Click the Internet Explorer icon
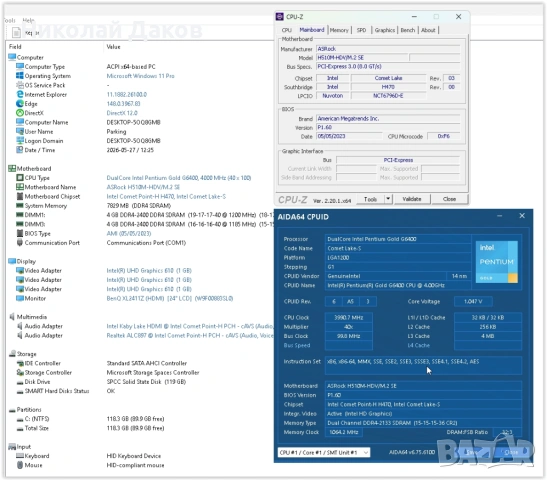 (x=20, y=94)
